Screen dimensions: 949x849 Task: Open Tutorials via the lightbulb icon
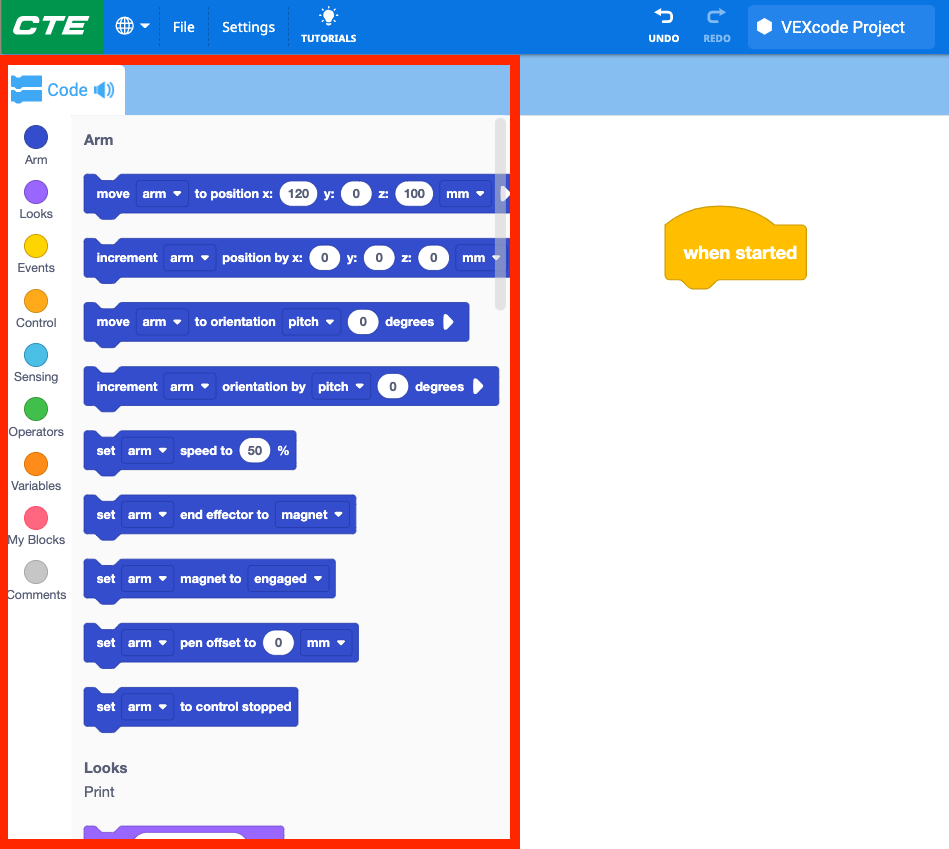[x=328, y=17]
